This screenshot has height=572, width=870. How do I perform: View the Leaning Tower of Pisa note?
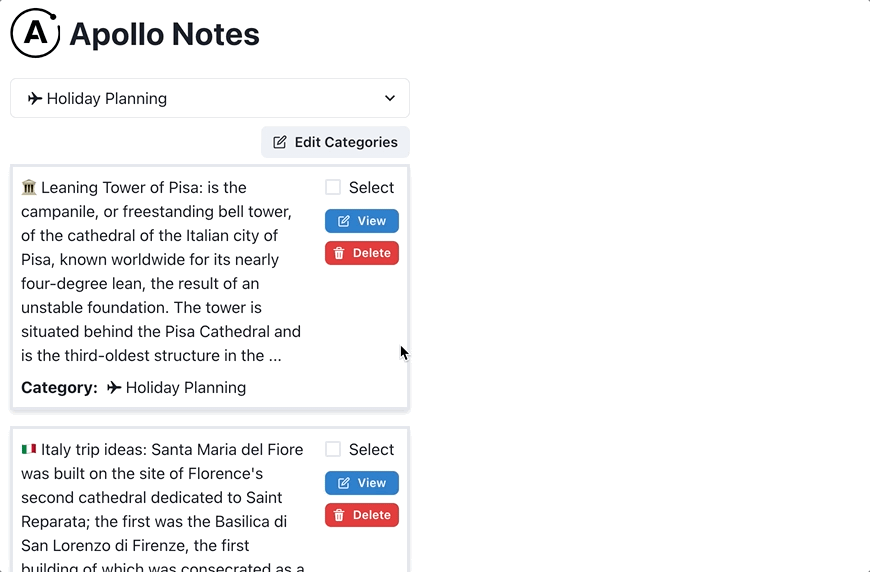(x=362, y=221)
